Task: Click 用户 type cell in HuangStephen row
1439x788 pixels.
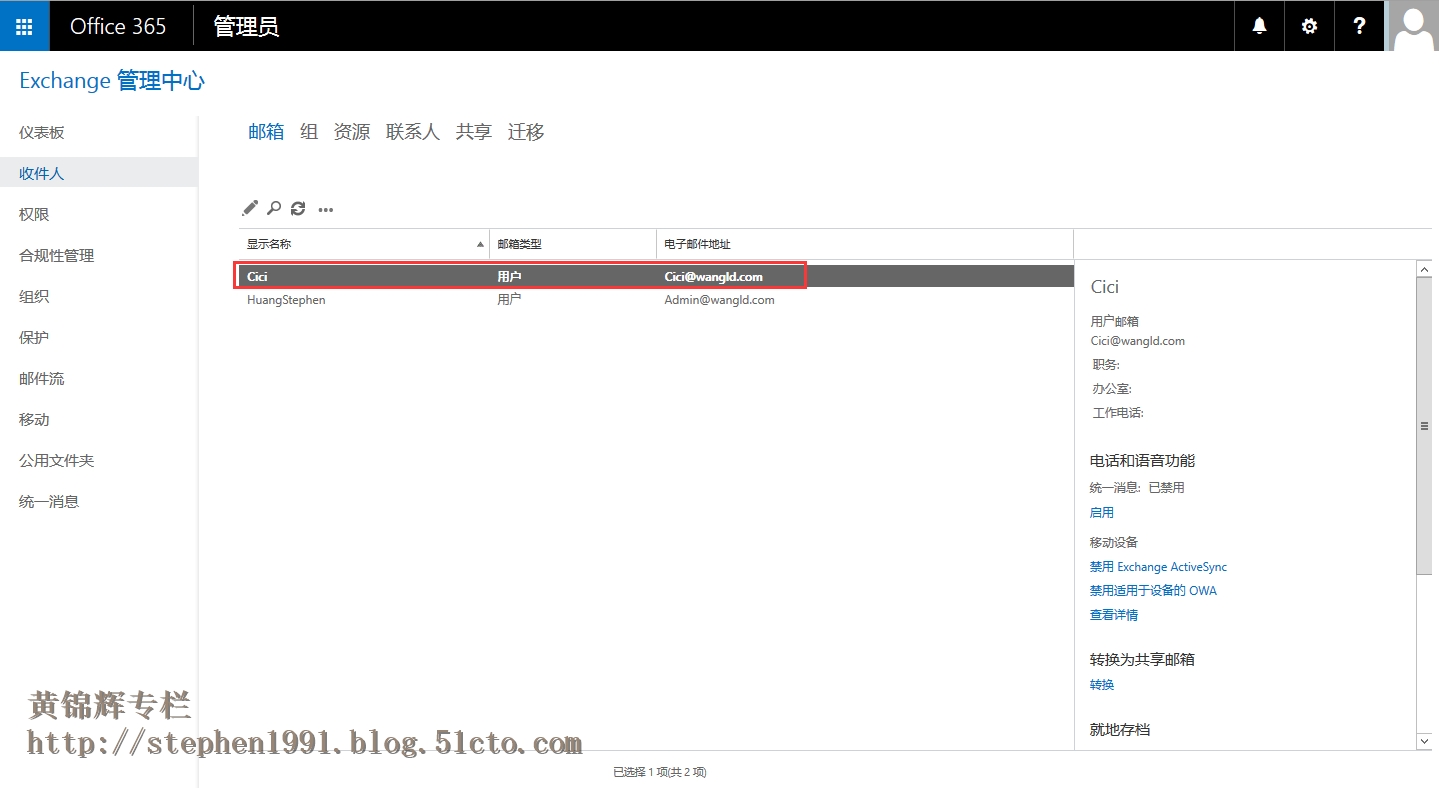Action: coord(509,300)
